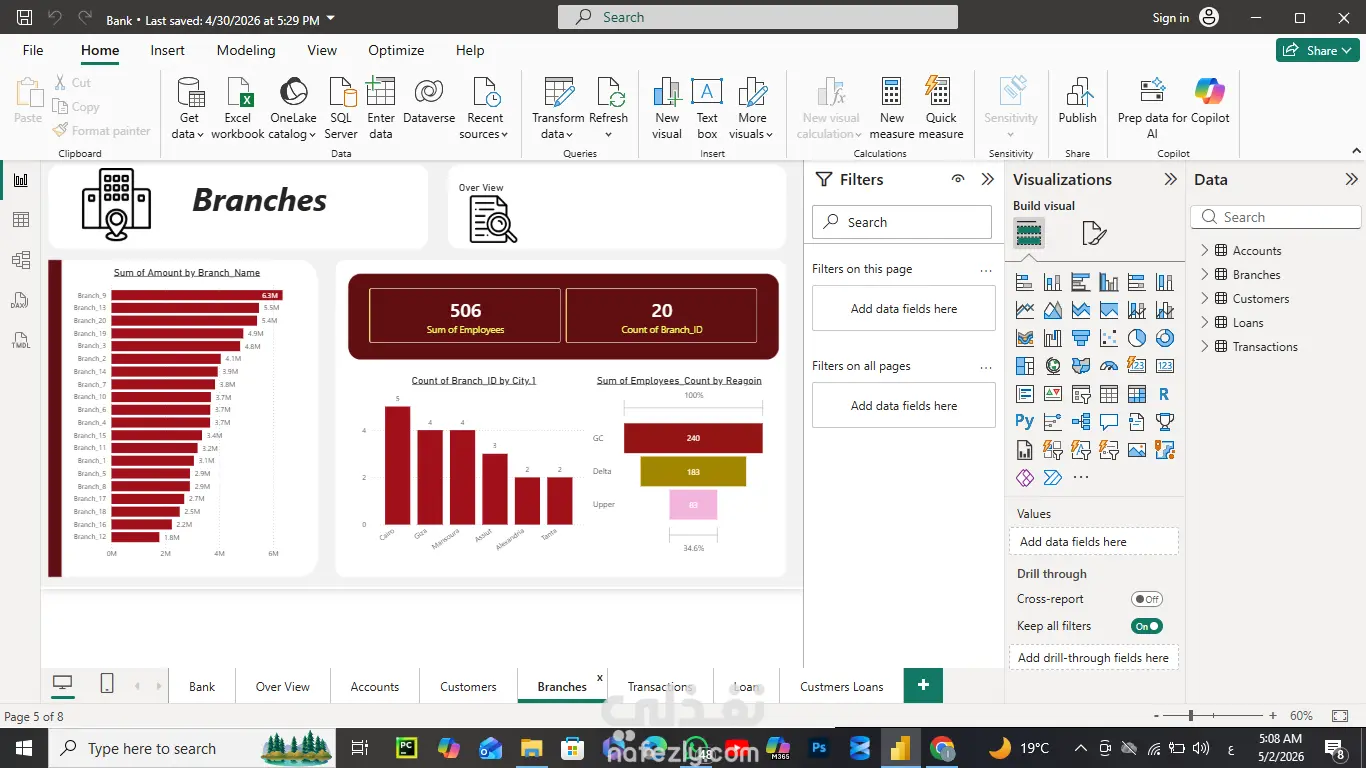The width and height of the screenshot is (1366, 768).
Task: Click the Save icon in title bar
Action: (25, 18)
